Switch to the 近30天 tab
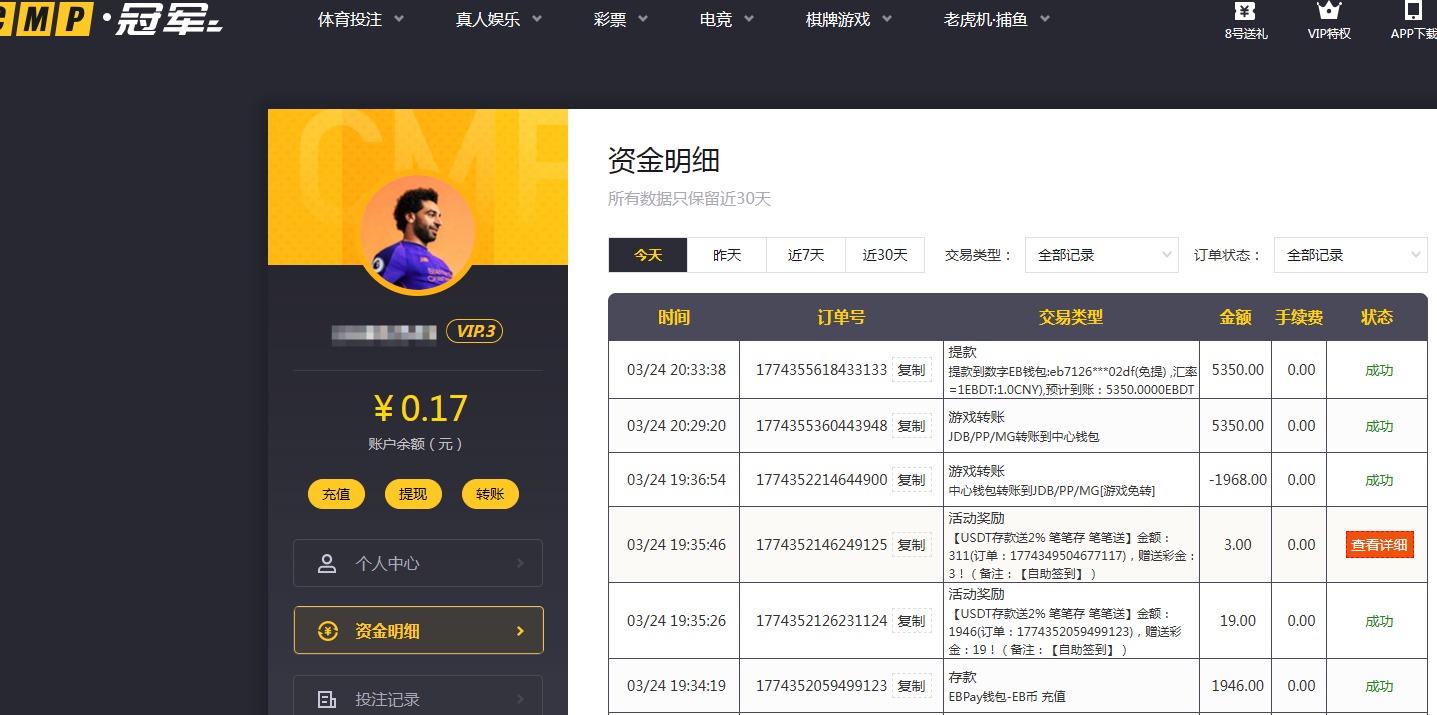Image resolution: width=1437 pixels, height=715 pixels. (x=884, y=255)
